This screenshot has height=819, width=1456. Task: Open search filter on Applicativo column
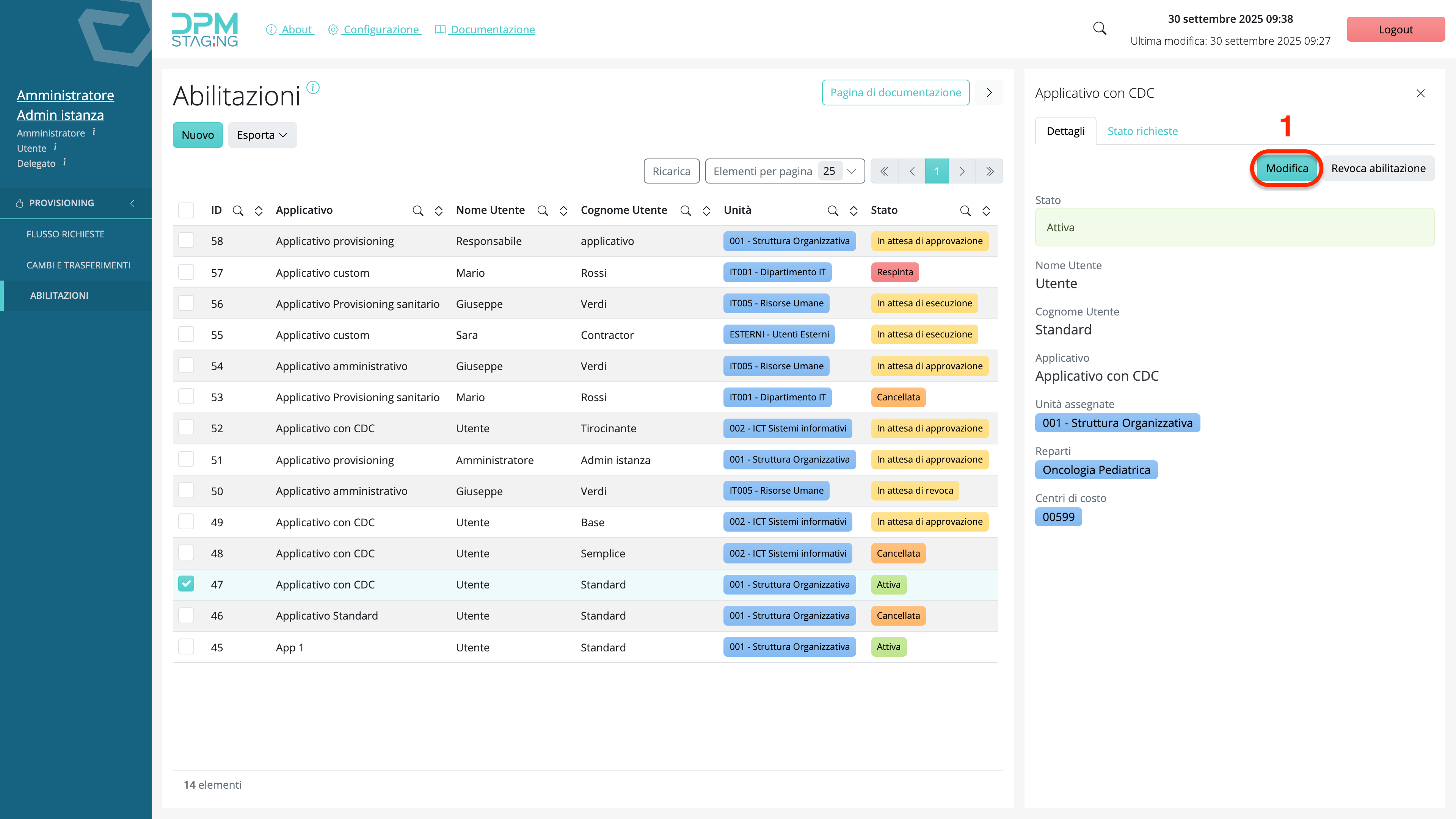pyautogui.click(x=418, y=211)
